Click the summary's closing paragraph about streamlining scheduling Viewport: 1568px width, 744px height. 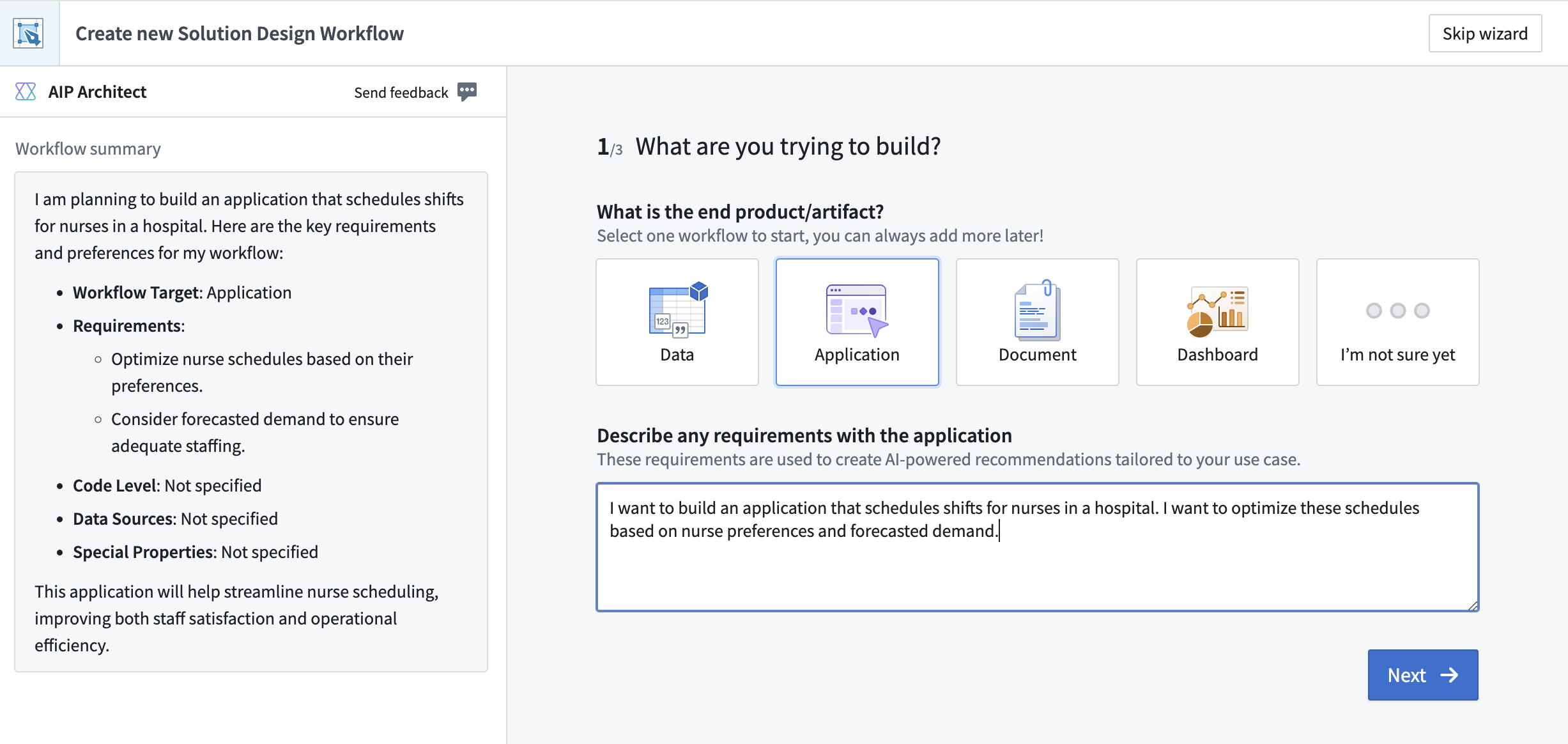[x=236, y=619]
